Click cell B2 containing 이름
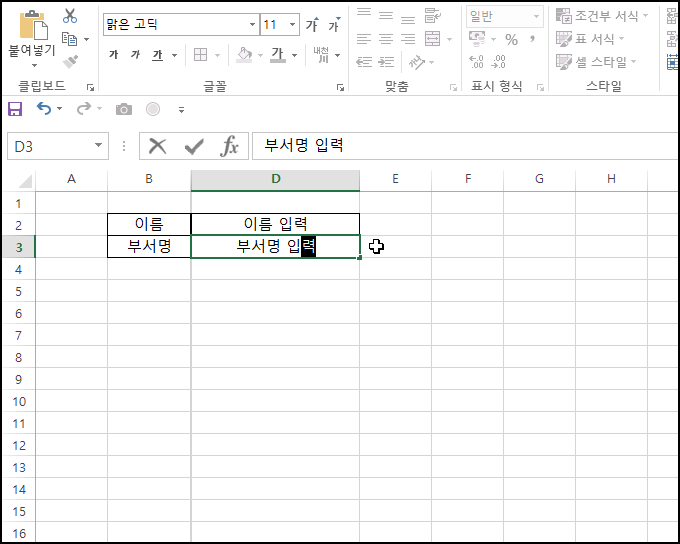 149,224
